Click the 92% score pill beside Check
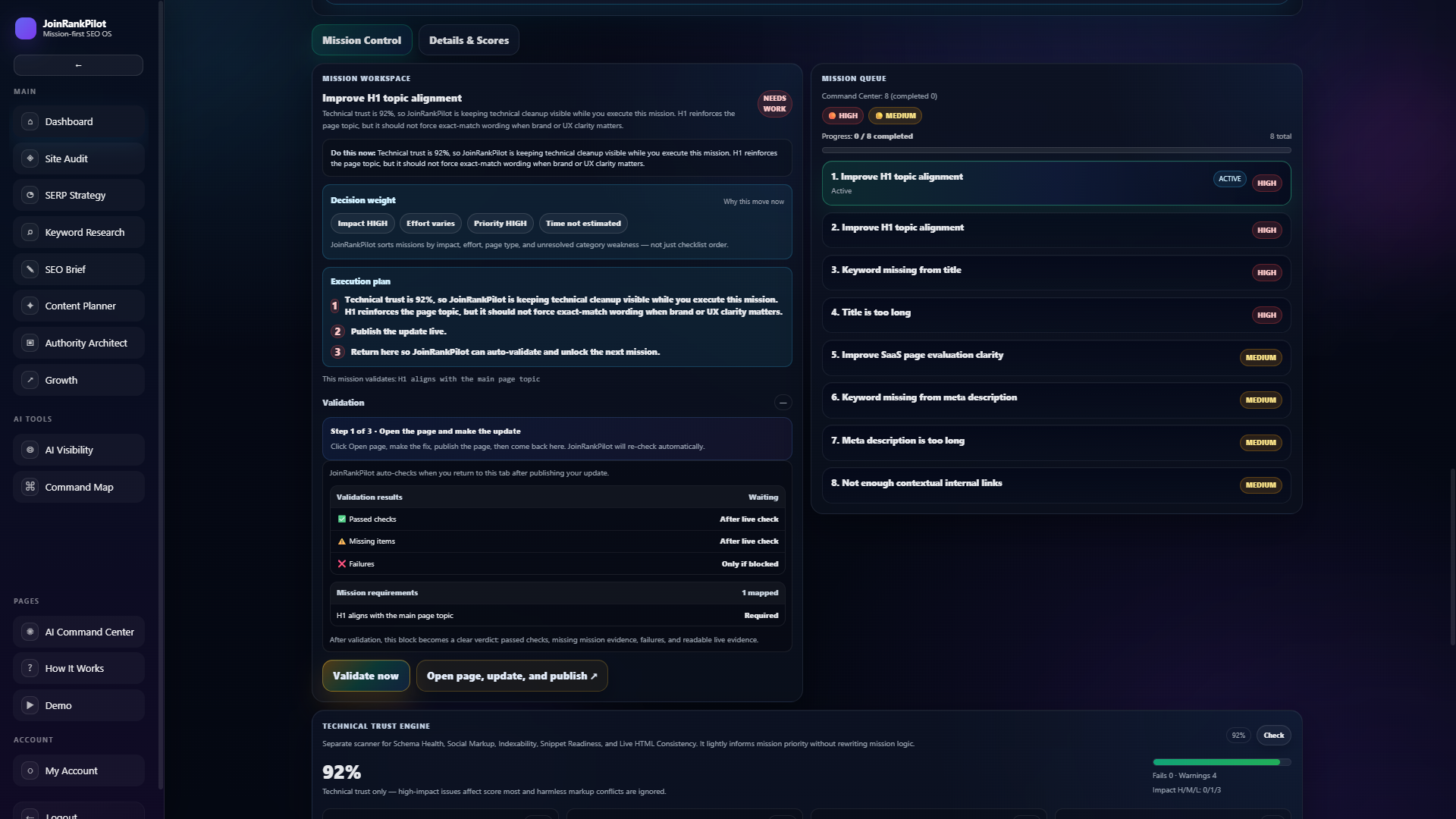 point(1238,736)
